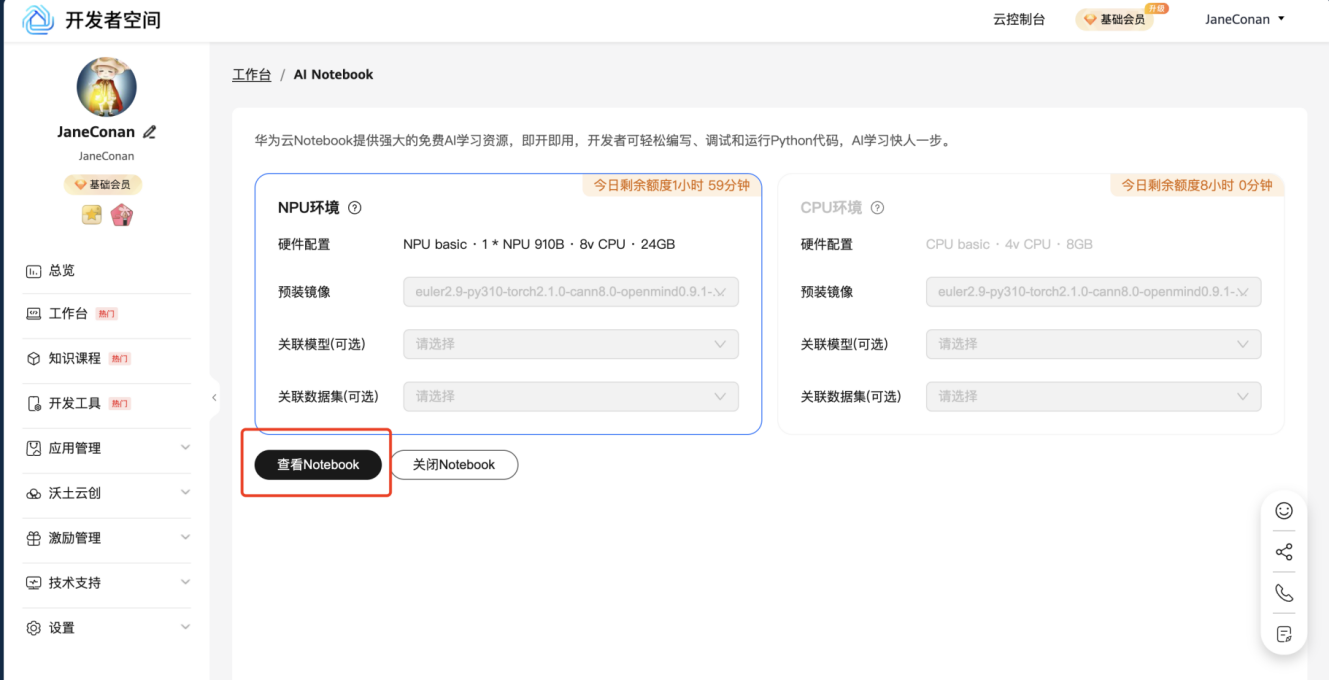Click the 激励管理 gift icon
The image size is (1330, 681).
33,539
